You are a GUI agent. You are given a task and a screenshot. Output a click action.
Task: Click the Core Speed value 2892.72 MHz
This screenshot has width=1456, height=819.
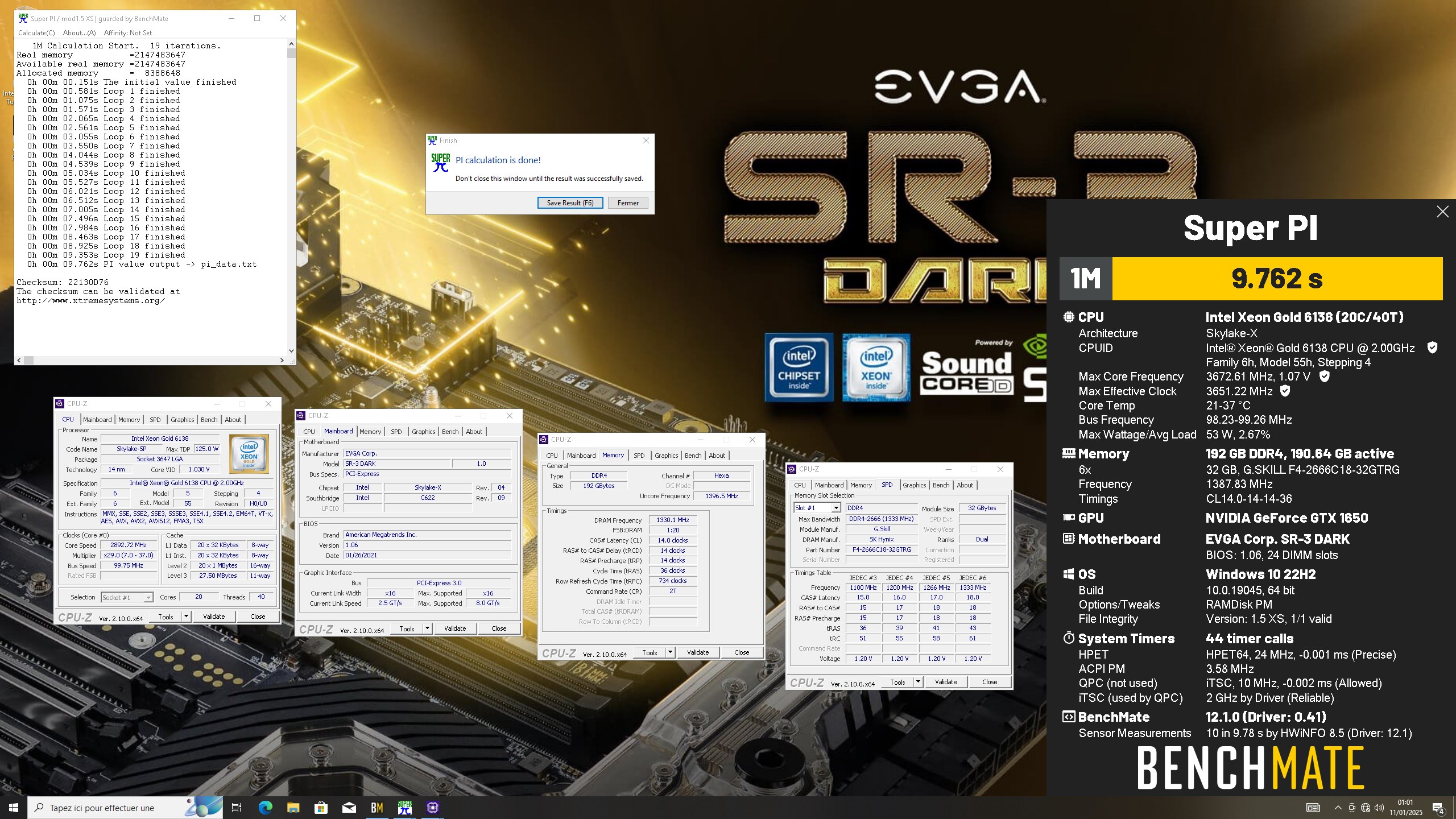pos(128,545)
